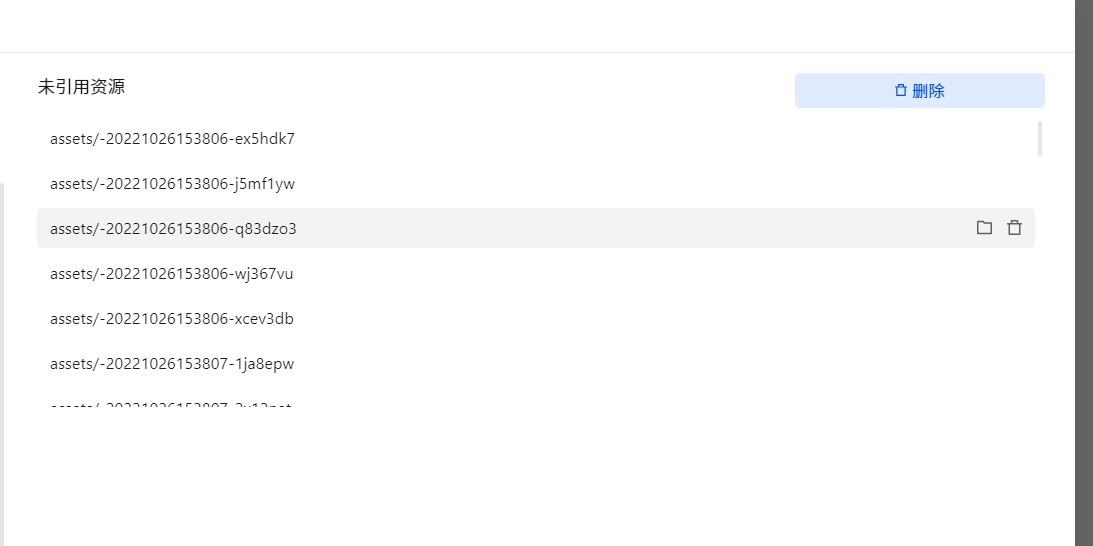Pick the asset ending in 1ja8epw
The height and width of the screenshot is (546, 1093).
[x=172, y=364]
